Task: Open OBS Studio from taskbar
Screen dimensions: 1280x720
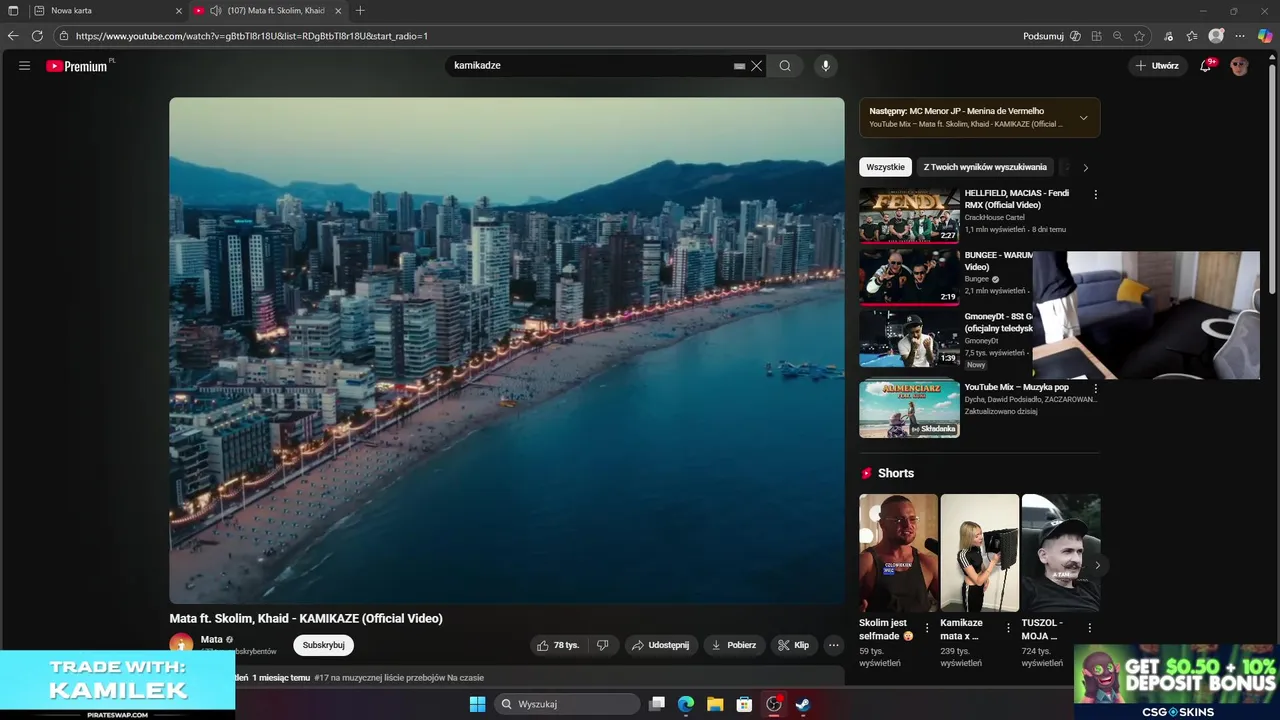Action: click(773, 704)
